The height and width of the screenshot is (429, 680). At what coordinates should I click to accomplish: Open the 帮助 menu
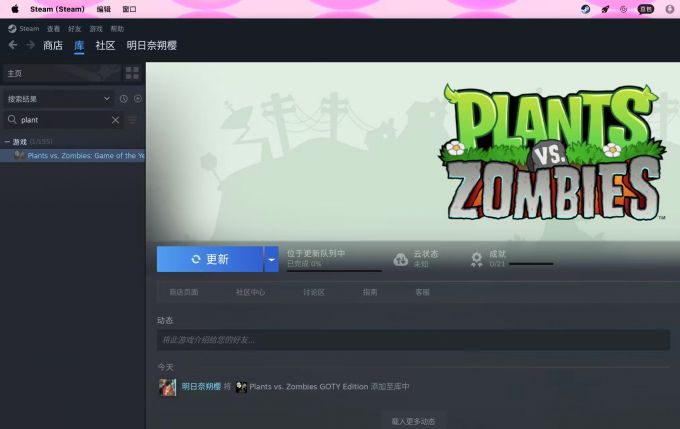pos(117,29)
